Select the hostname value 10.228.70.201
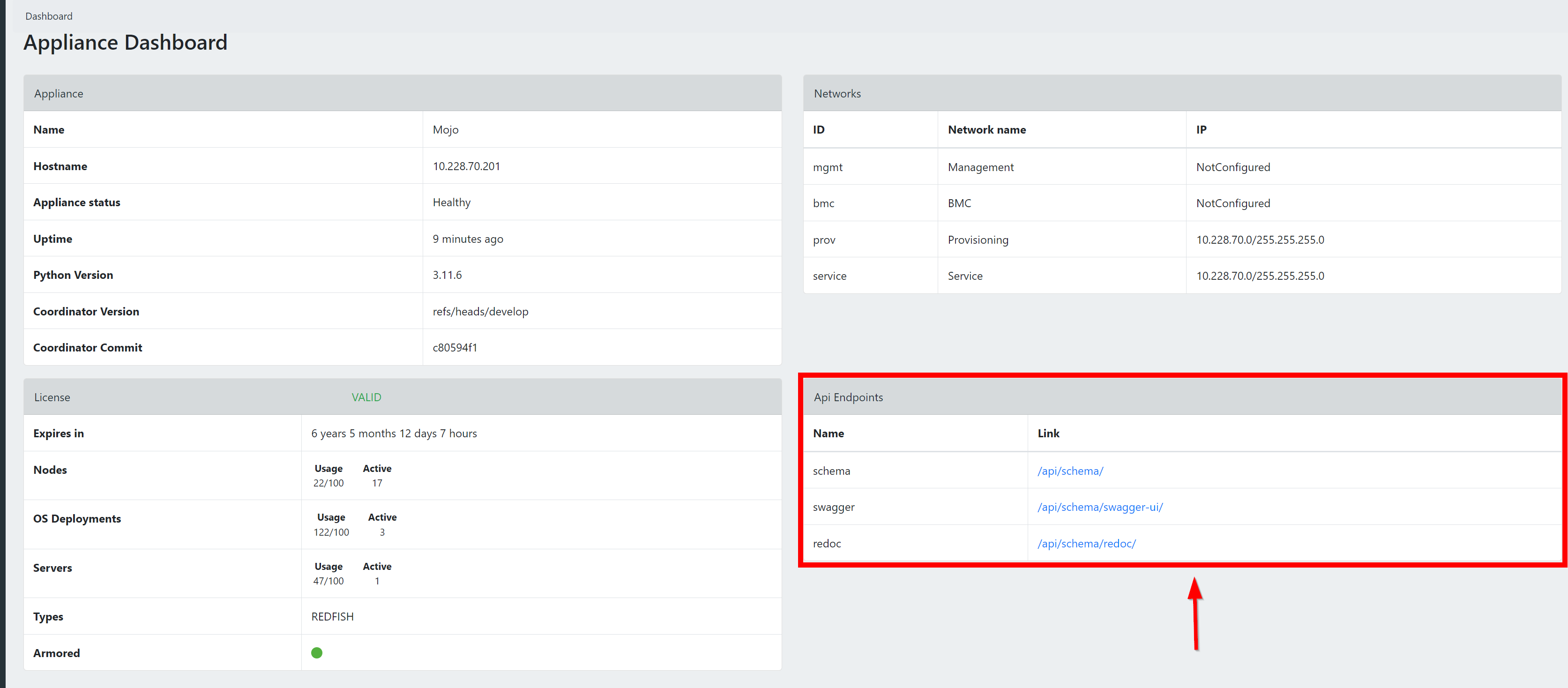Image resolution: width=1568 pixels, height=688 pixels. pos(466,166)
